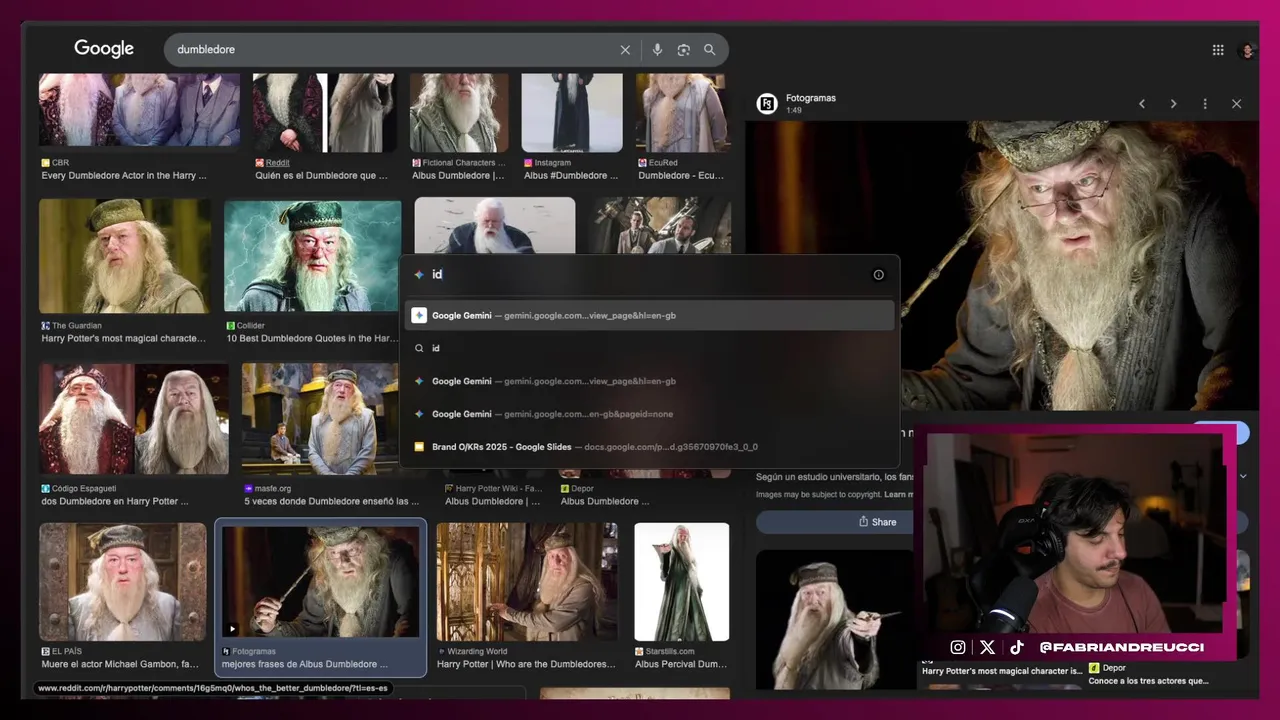Screen dimensions: 1280x720
Task: Open Wizarding World Dumbledores image
Action: tap(527, 582)
